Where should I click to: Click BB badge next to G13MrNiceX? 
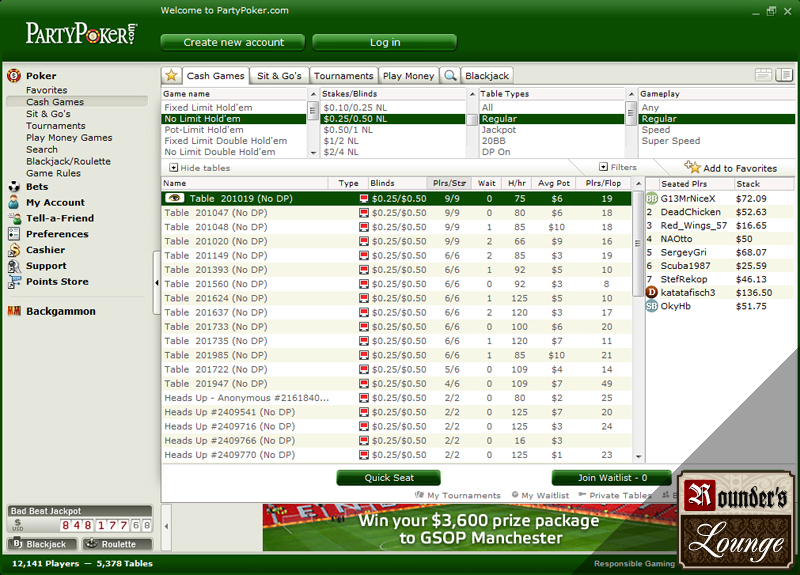point(652,198)
